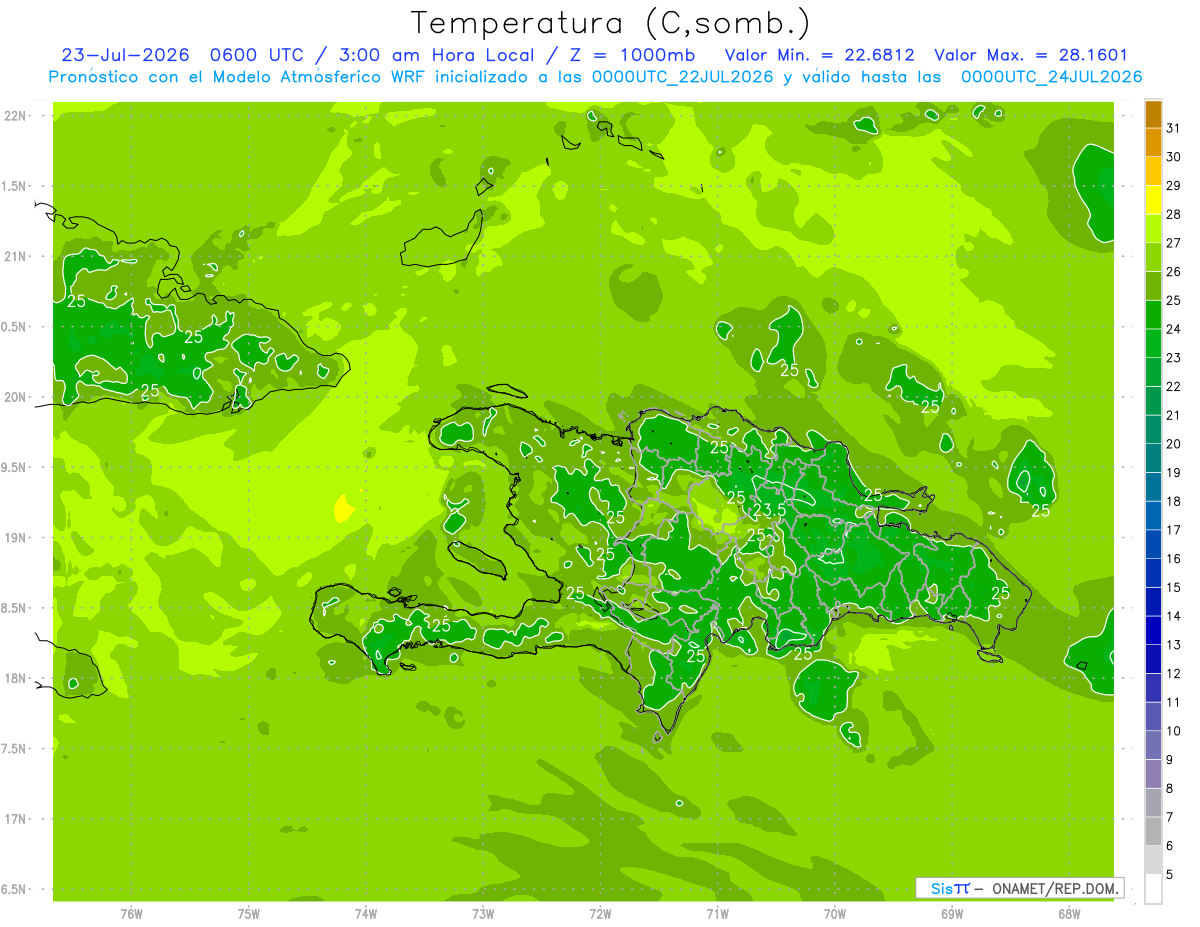Click the teal 20 degree legend swatch
The height and width of the screenshot is (927, 1200).
point(1153,431)
